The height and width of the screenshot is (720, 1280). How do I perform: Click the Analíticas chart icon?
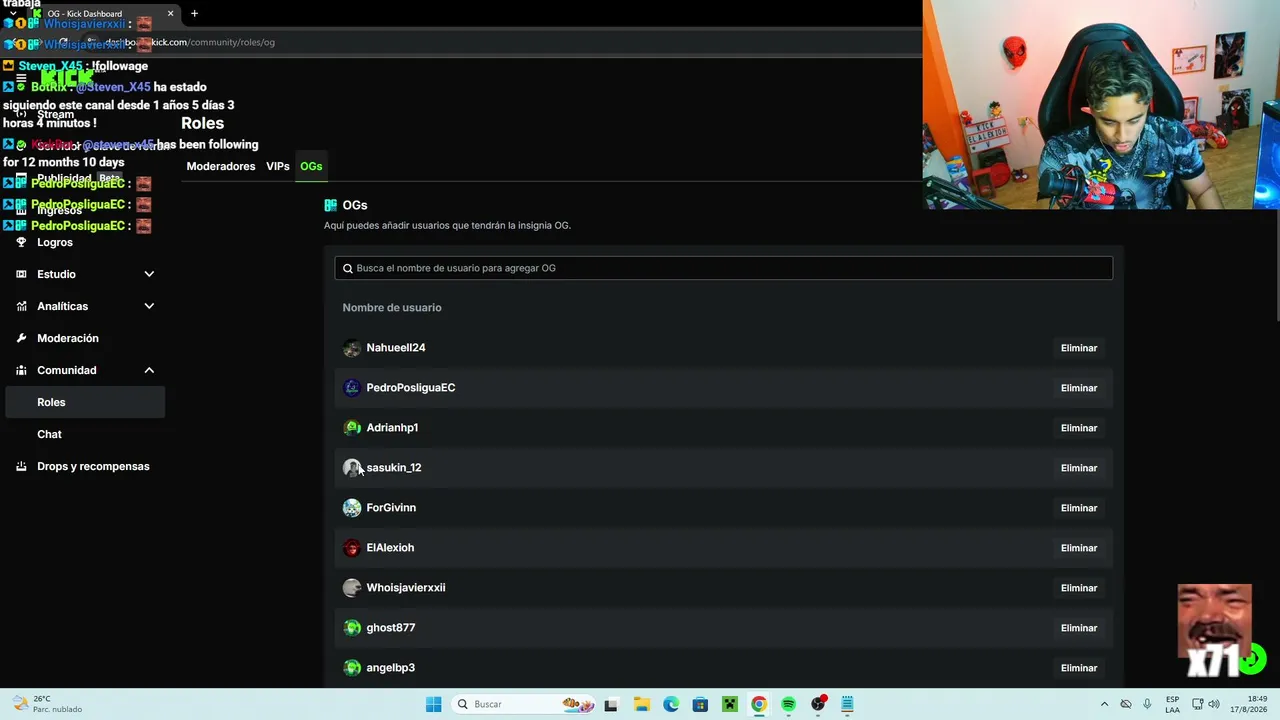click(21, 306)
